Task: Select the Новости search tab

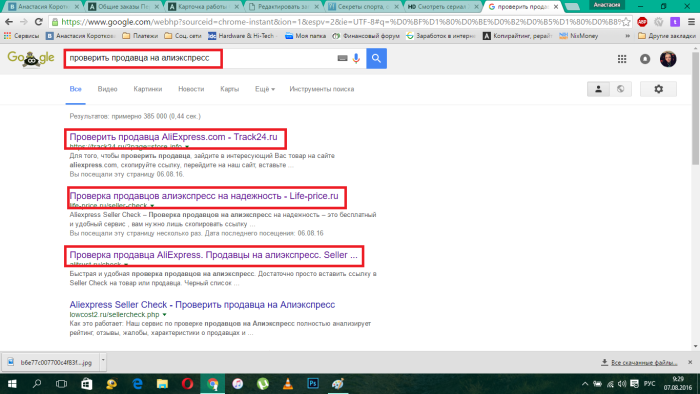Action: pos(191,89)
